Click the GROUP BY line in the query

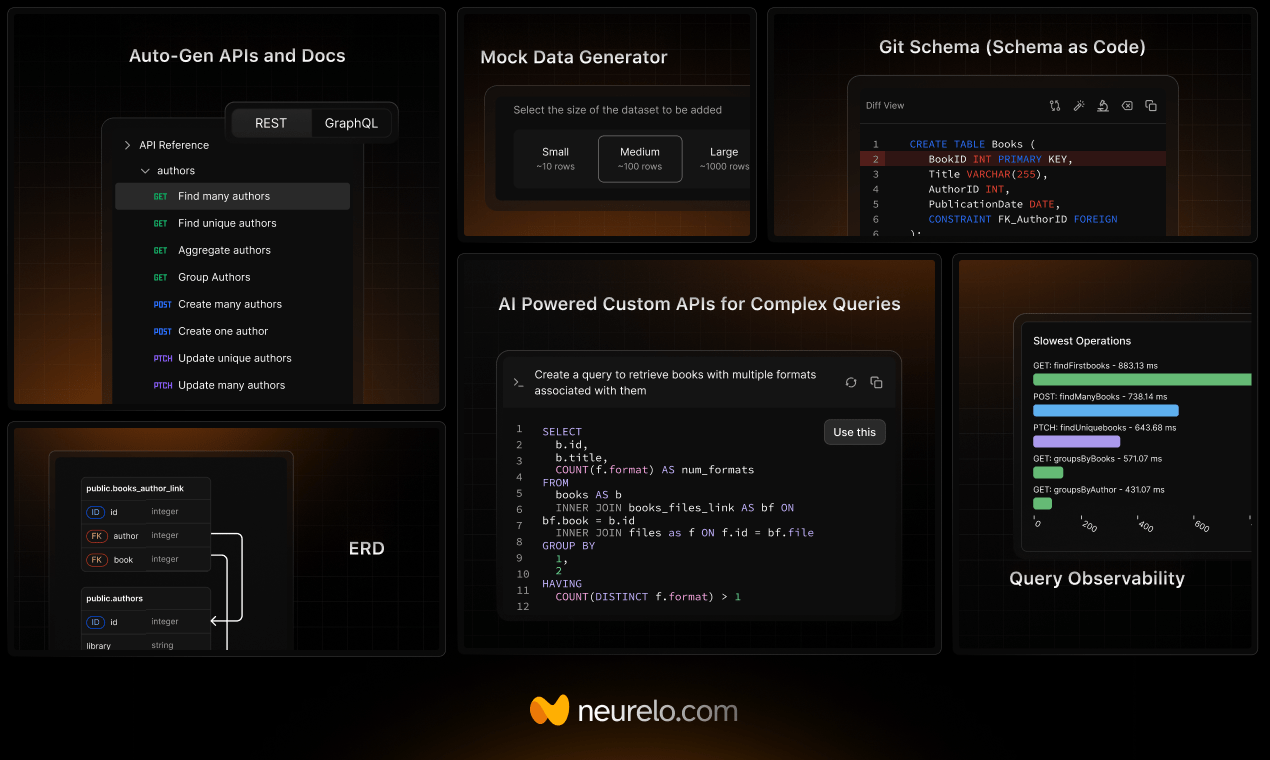pyautogui.click(x=568, y=546)
